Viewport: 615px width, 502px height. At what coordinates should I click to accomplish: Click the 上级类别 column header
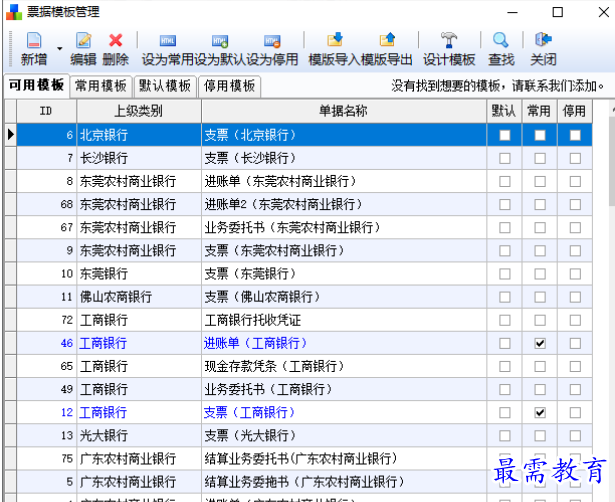139,111
